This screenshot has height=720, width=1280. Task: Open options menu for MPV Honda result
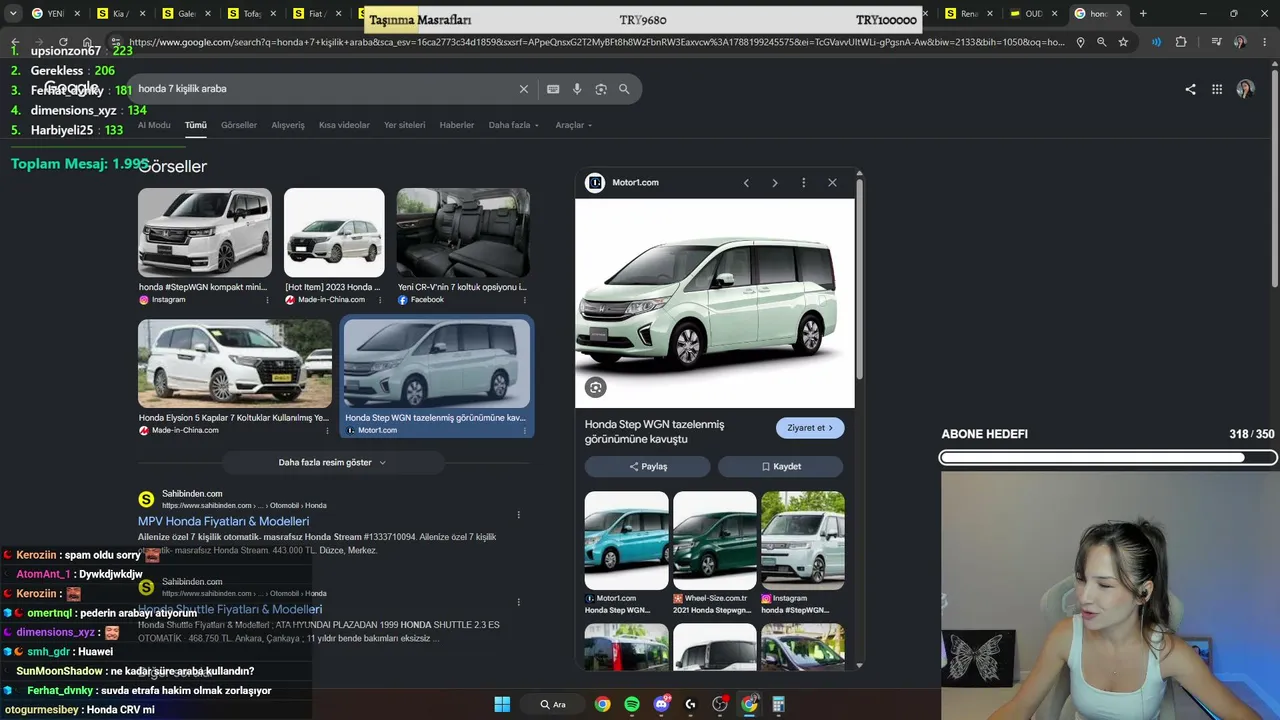[518, 515]
